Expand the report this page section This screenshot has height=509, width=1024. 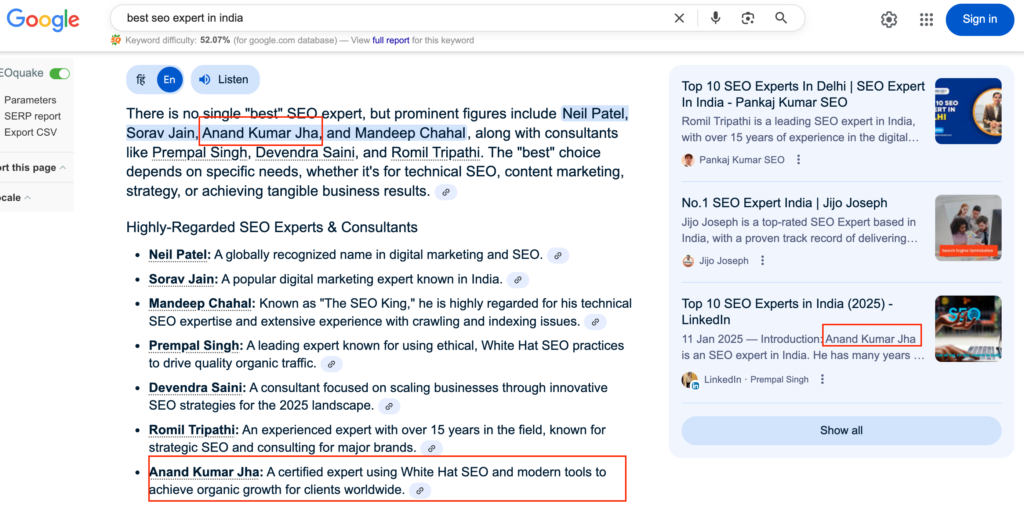(34, 168)
